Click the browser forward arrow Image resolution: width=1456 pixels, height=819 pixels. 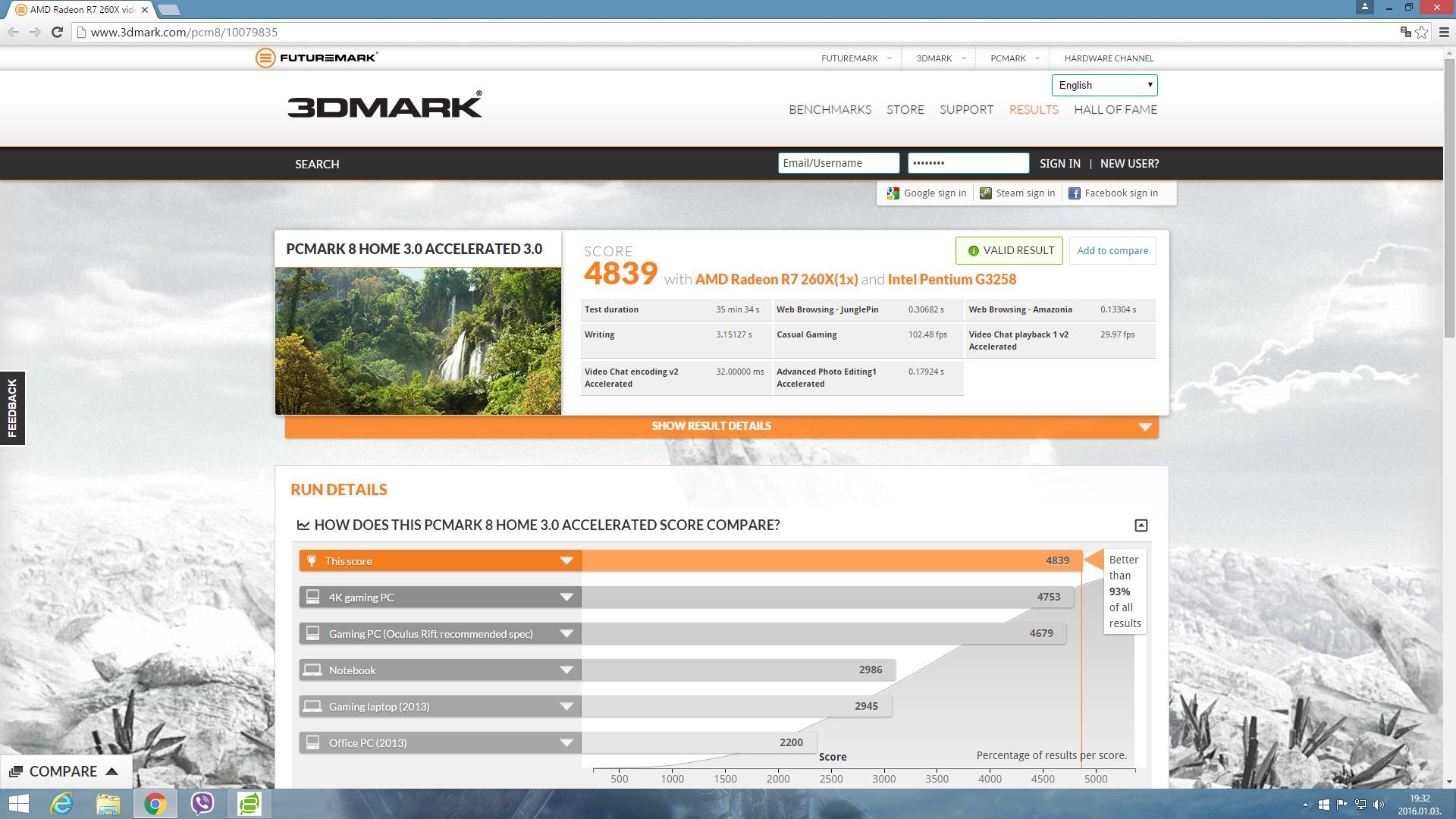click(35, 32)
